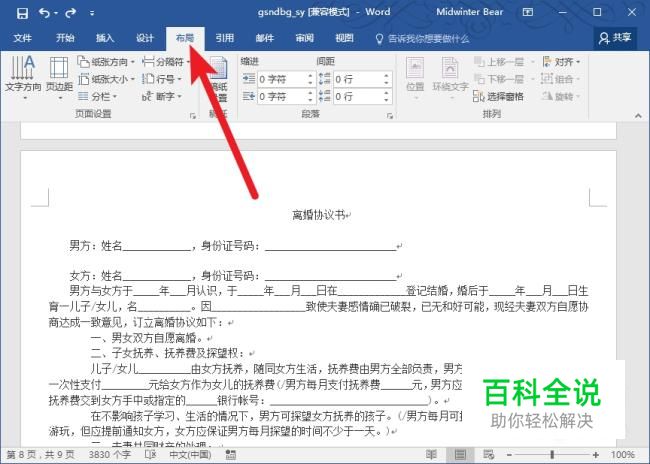Open 旋转 rotate dropdown
Viewport: 650px width, 464px height.
(561, 97)
